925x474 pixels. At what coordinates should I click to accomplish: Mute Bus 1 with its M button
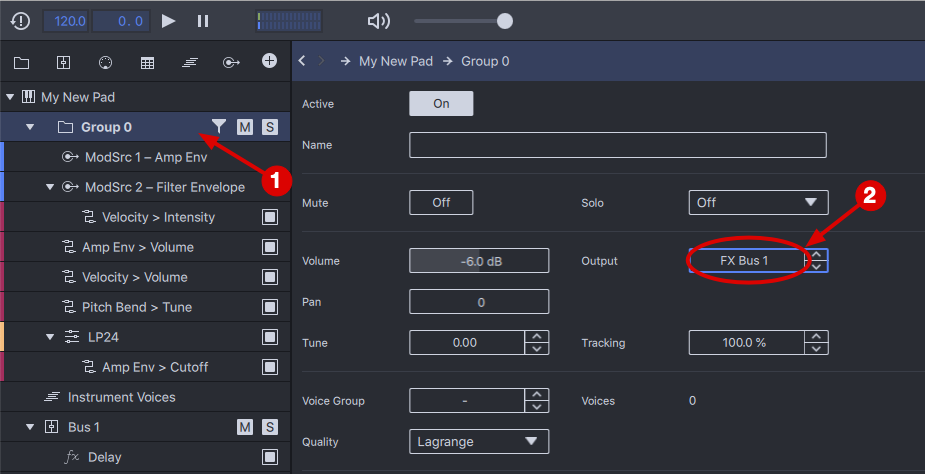pyautogui.click(x=245, y=427)
